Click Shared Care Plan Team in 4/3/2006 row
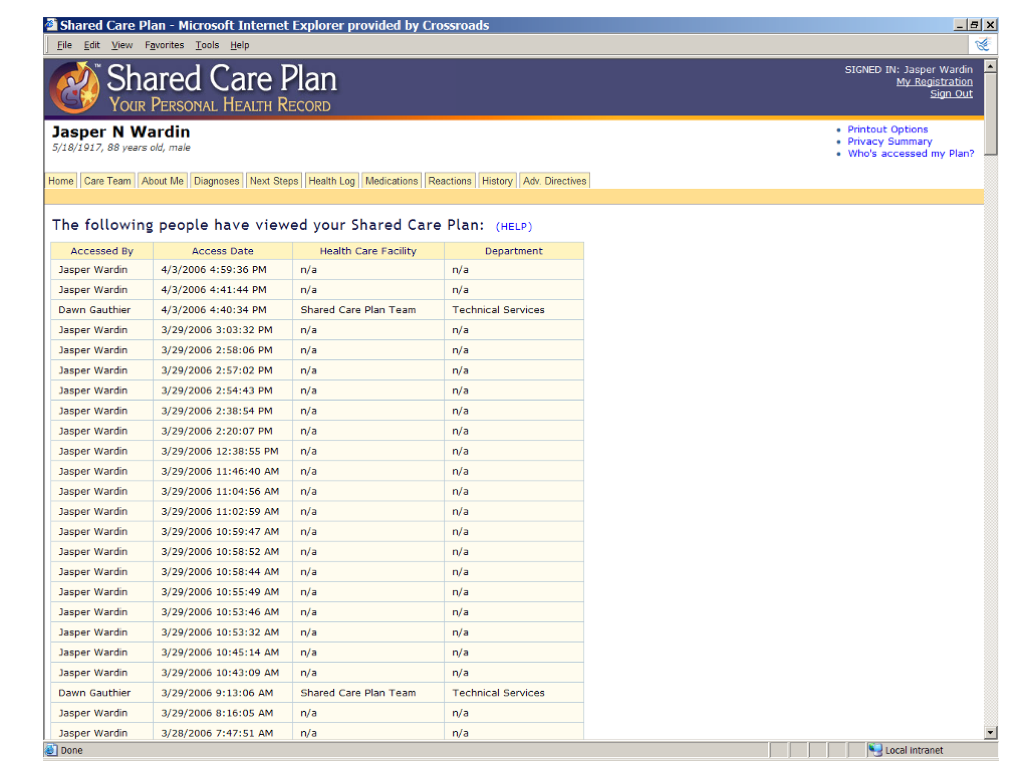1024x768 pixels. click(358, 310)
